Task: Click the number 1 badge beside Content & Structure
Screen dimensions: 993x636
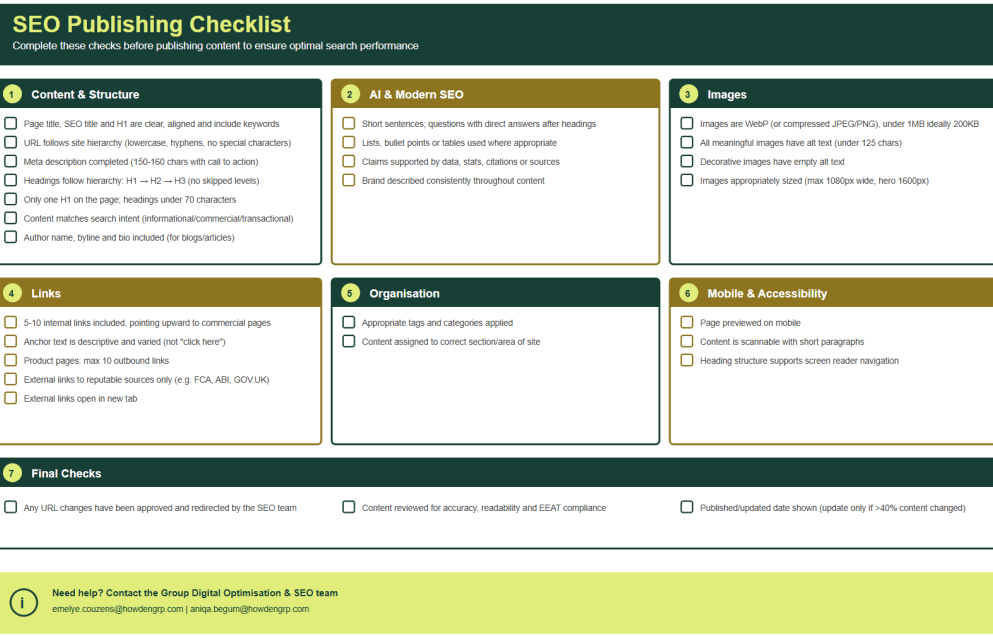Action: click(x=11, y=94)
